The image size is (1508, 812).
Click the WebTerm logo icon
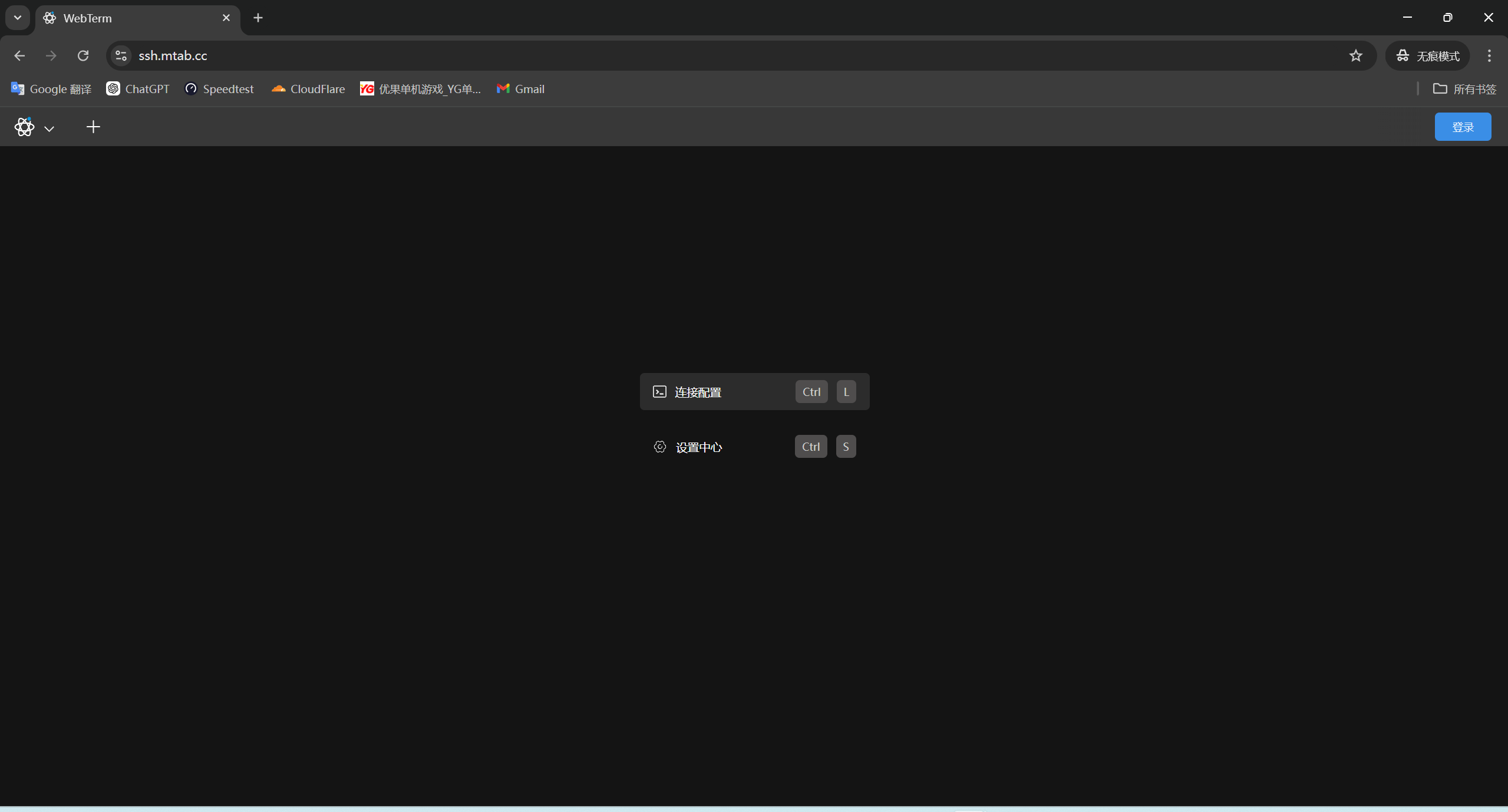tap(24, 127)
